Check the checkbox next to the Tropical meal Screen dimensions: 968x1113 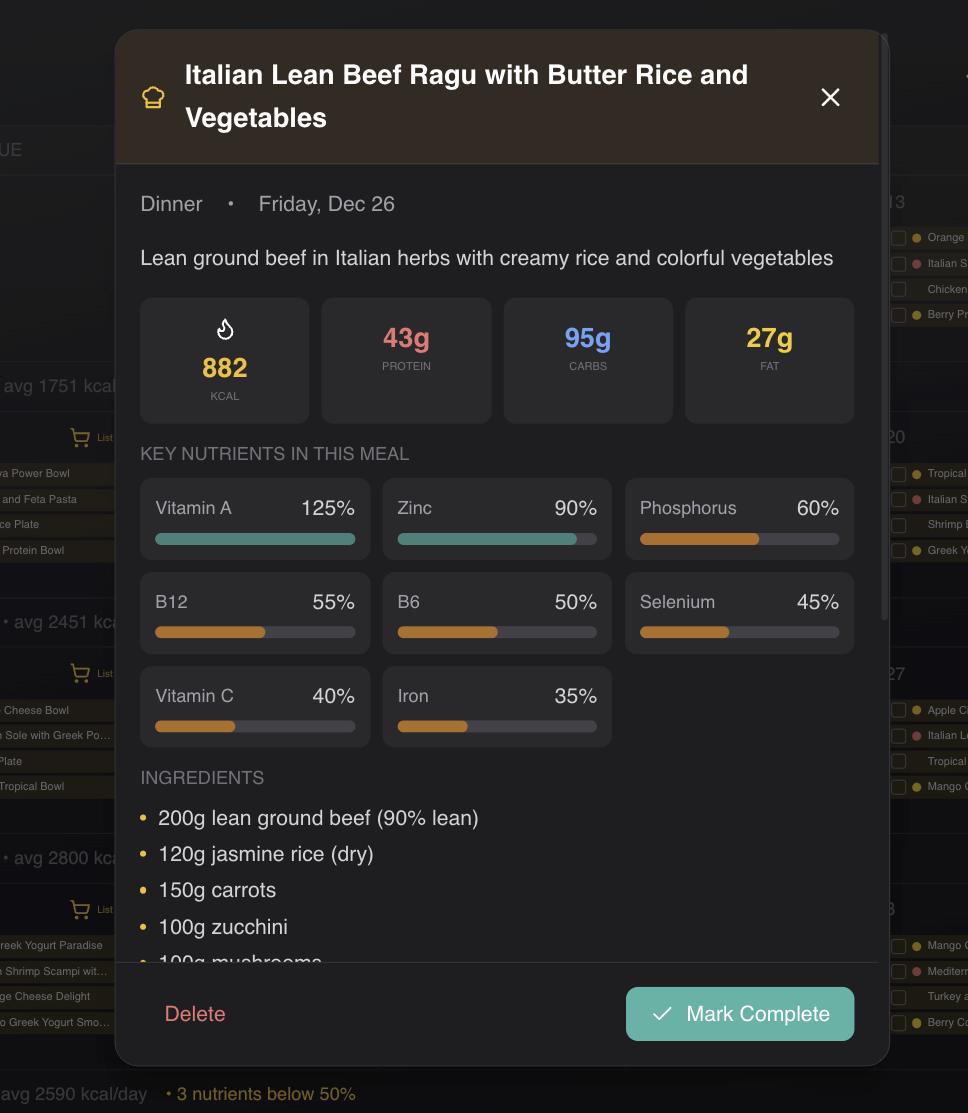[898, 473]
